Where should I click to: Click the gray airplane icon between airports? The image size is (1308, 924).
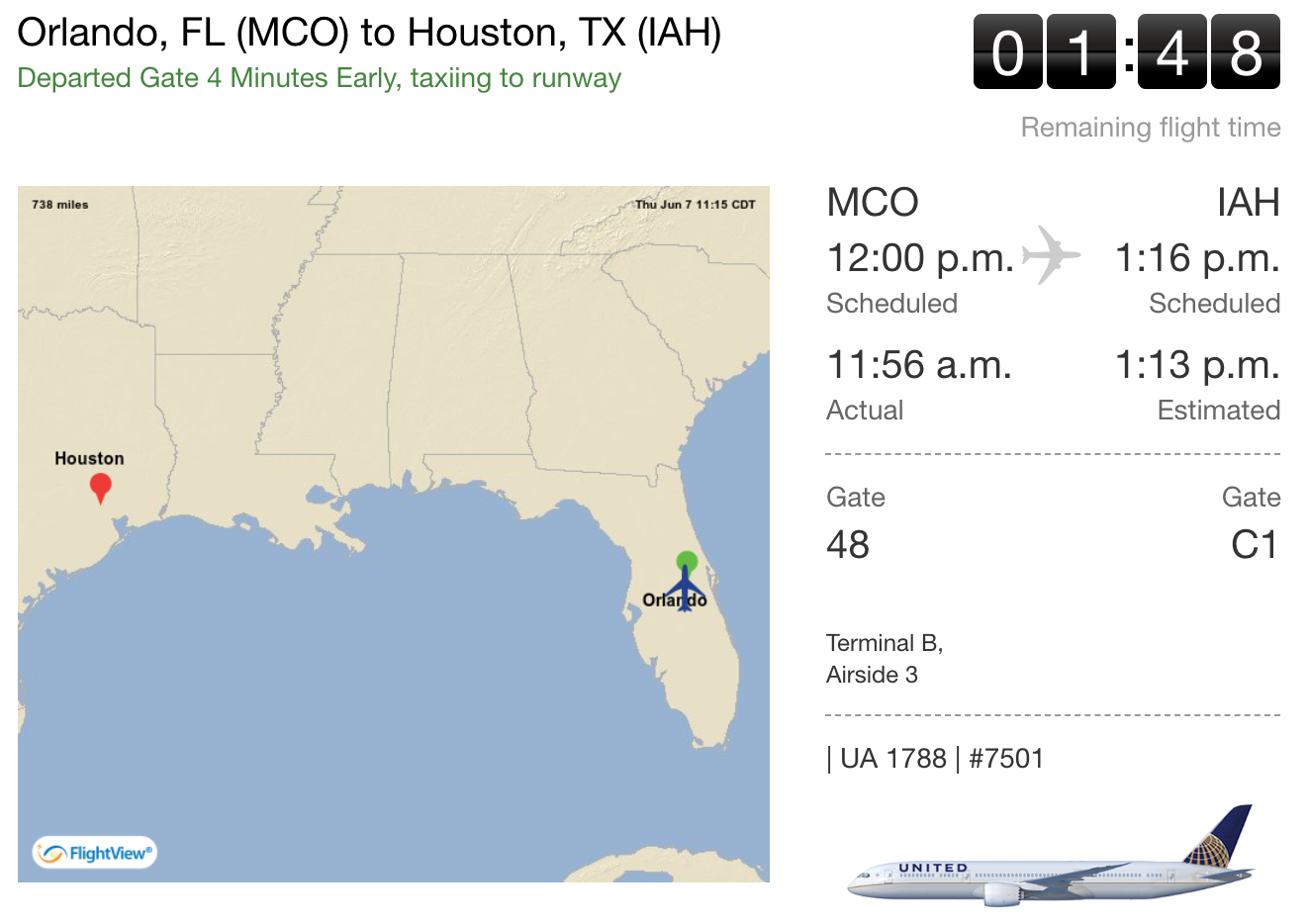click(1051, 255)
